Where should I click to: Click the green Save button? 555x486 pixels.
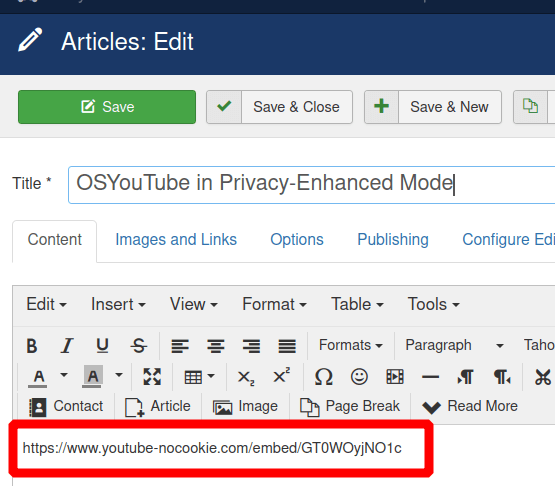click(x=107, y=107)
